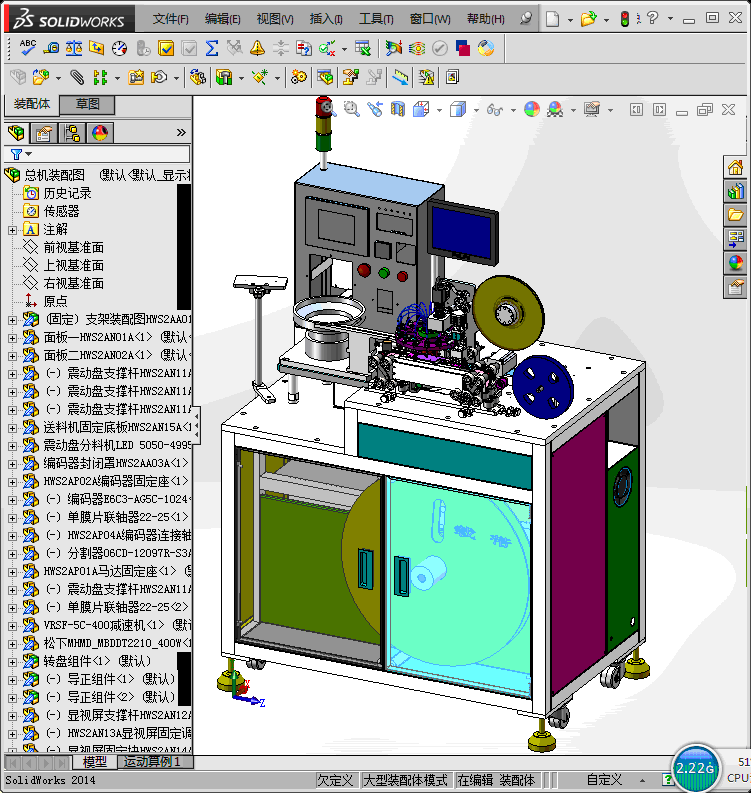
Task: Open the Open-file dropdown arrow
Action: pyautogui.click(x=606, y=20)
